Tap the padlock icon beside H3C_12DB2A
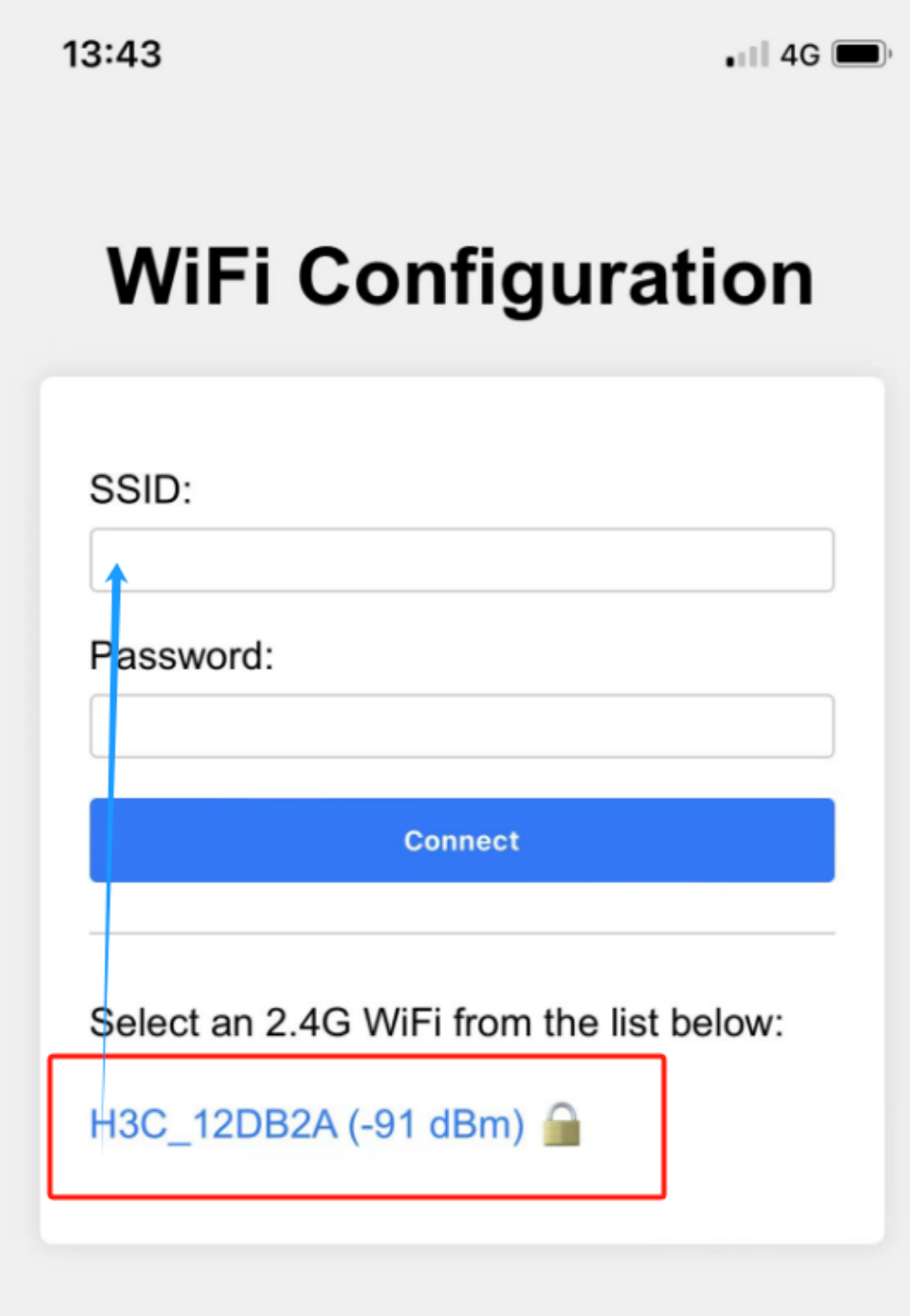Viewport: 910px width, 1316px height. tap(562, 1125)
